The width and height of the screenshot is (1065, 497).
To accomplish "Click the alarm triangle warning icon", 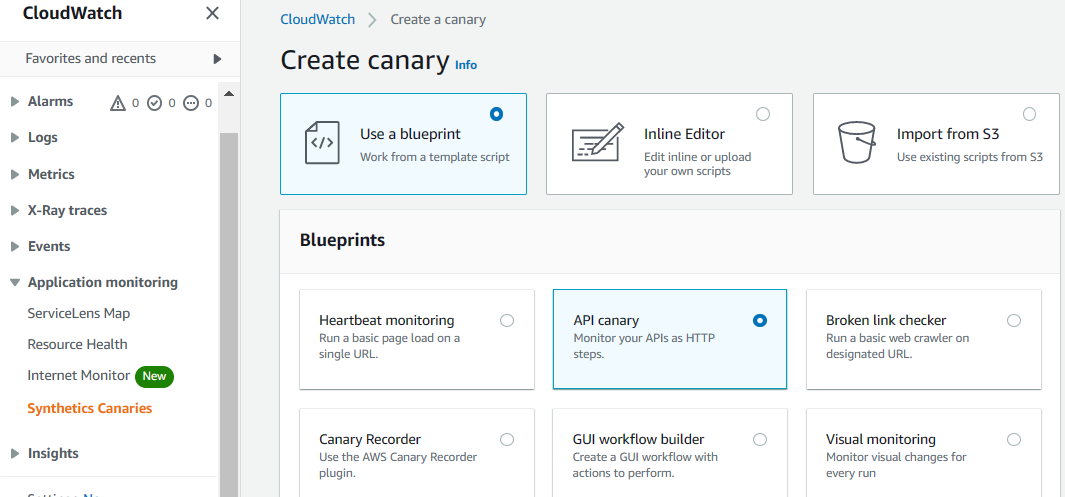I will (118, 102).
